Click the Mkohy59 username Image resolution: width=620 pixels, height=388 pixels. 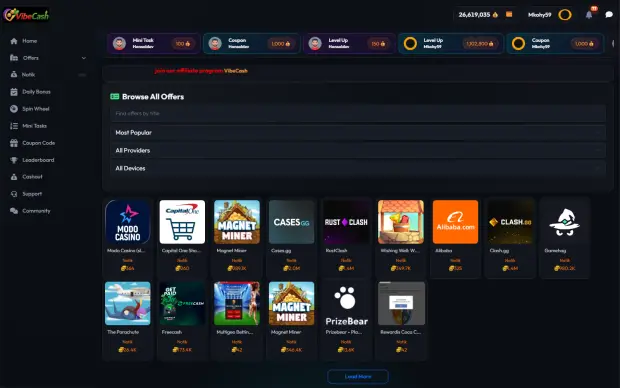(539, 15)
